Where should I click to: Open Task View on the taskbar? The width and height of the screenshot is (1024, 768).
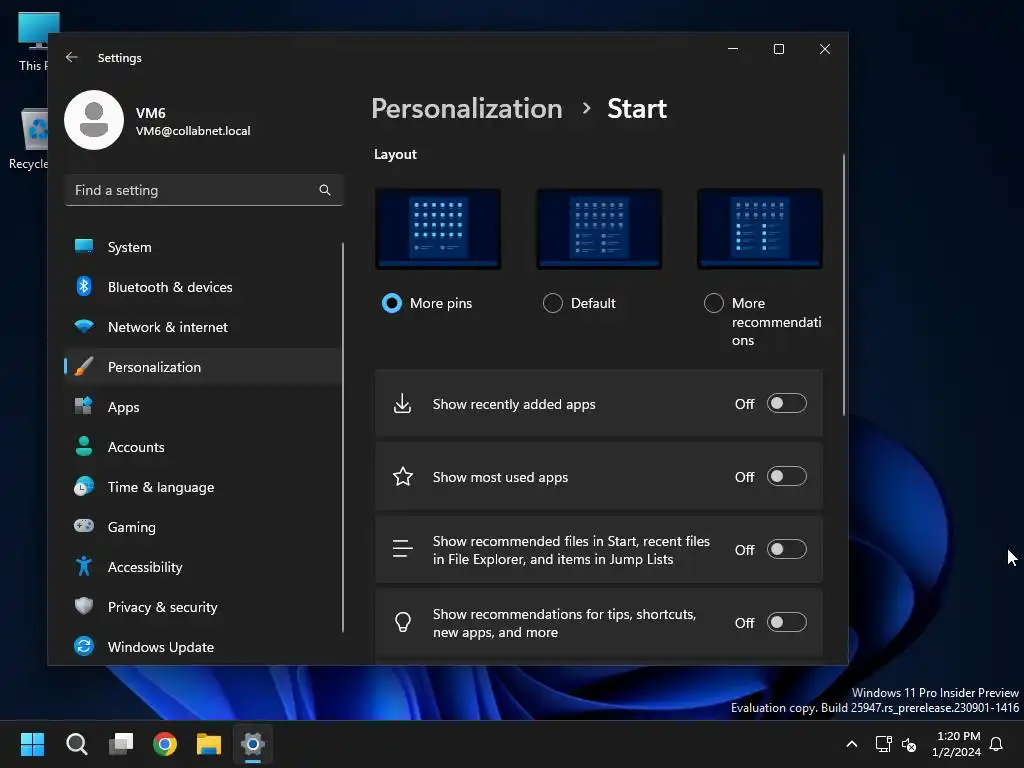point(121,744)
